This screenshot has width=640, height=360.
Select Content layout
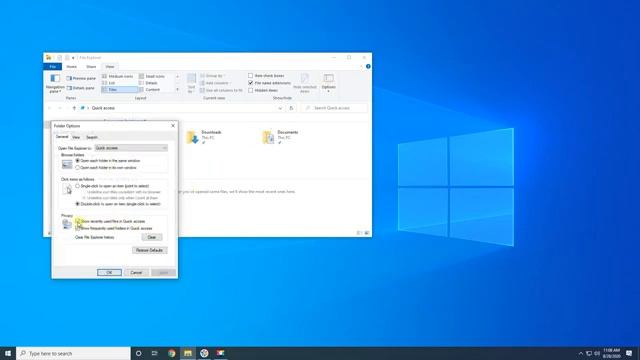(150, 89)
